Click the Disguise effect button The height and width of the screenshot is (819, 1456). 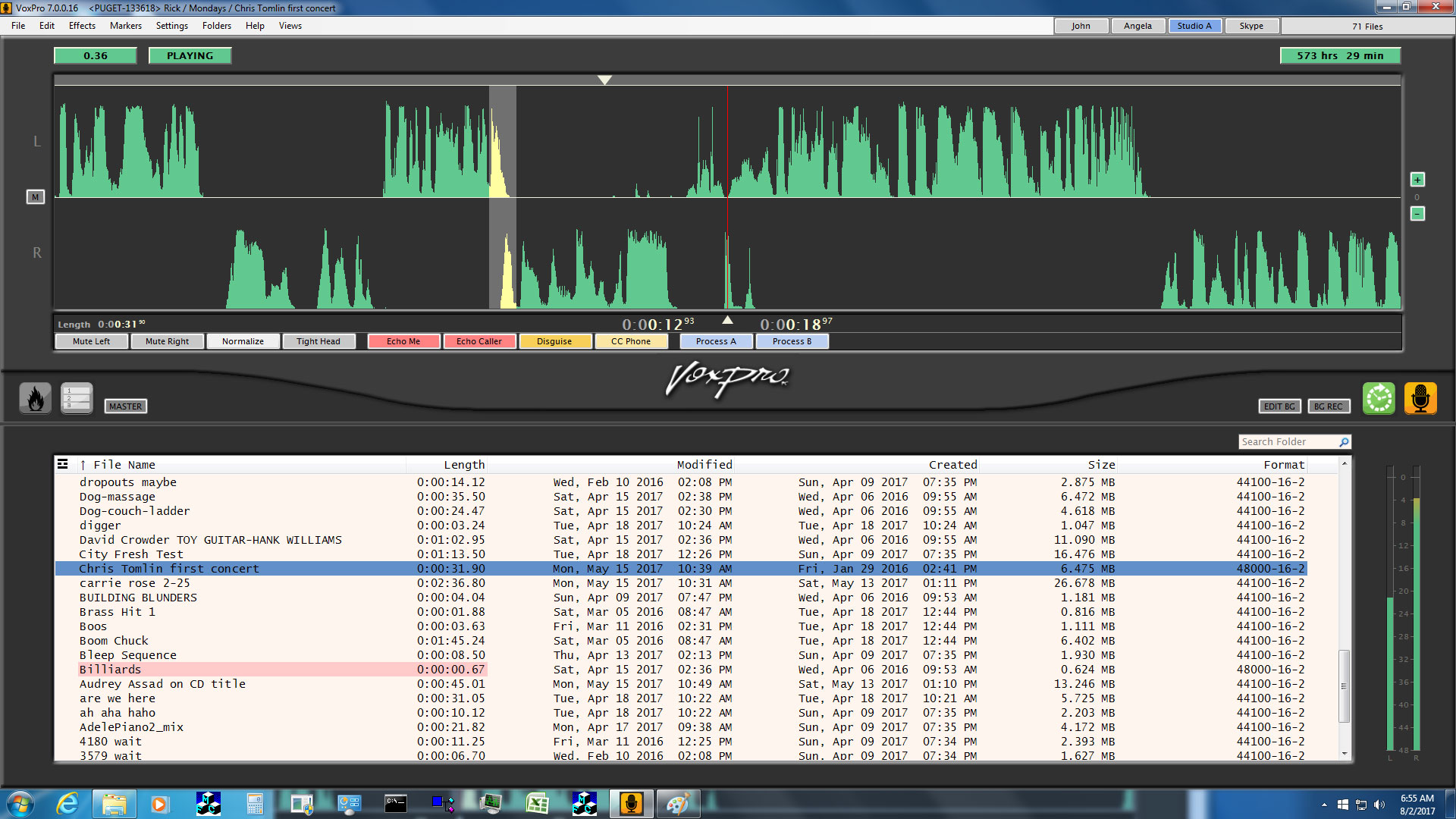click(555, 341)
